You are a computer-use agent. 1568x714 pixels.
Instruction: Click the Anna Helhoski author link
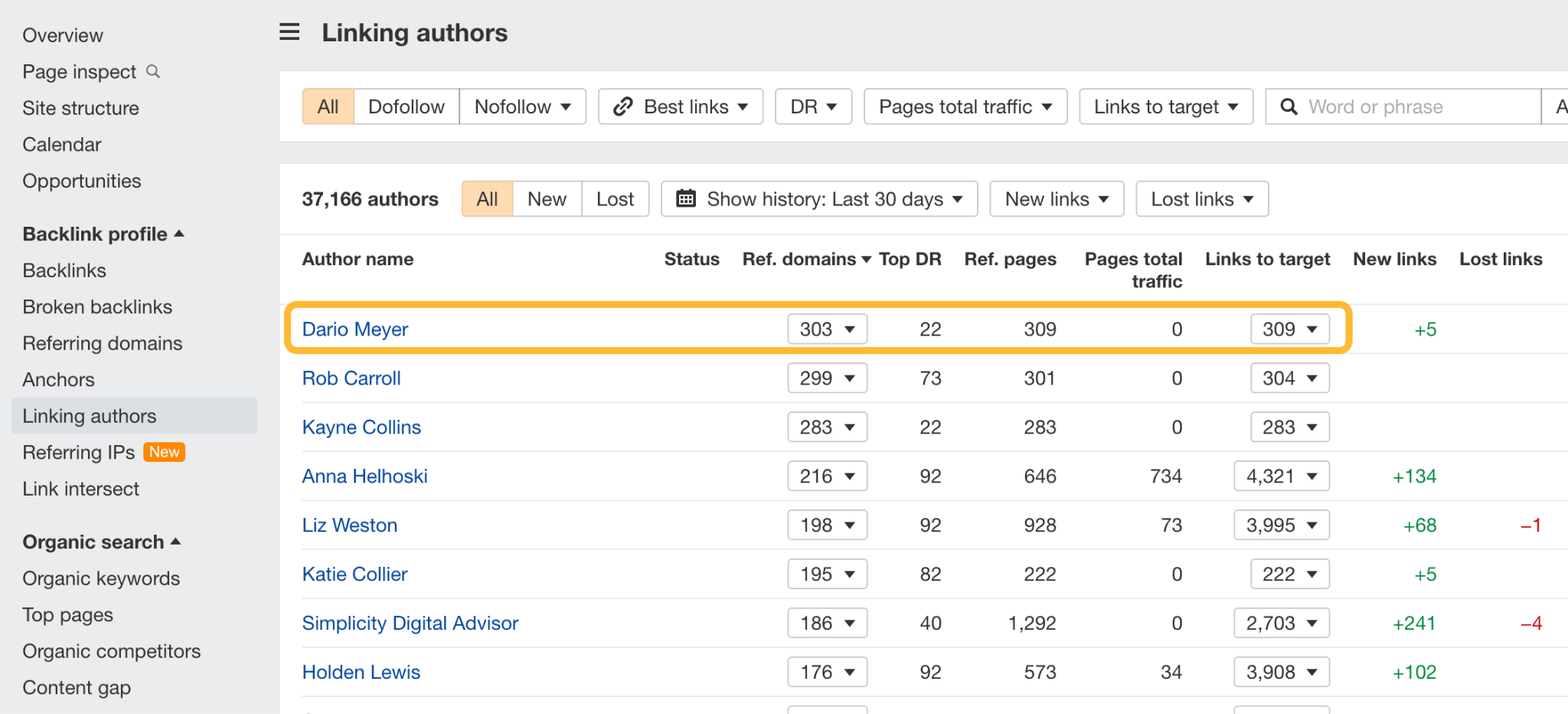coord(364,476)
